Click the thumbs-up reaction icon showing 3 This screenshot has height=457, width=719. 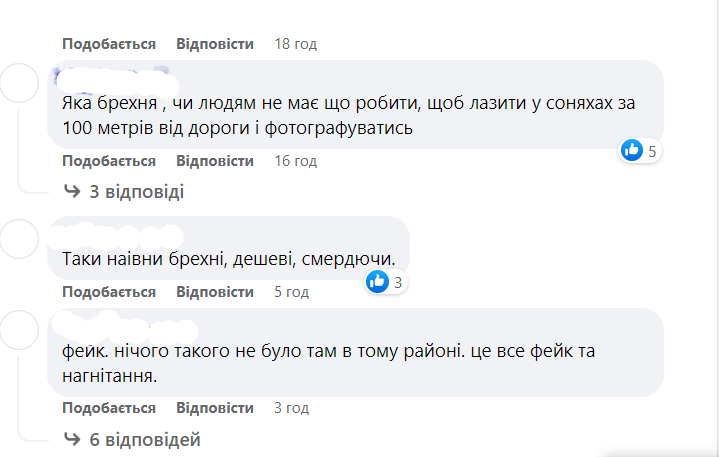(x=378, y=282)
